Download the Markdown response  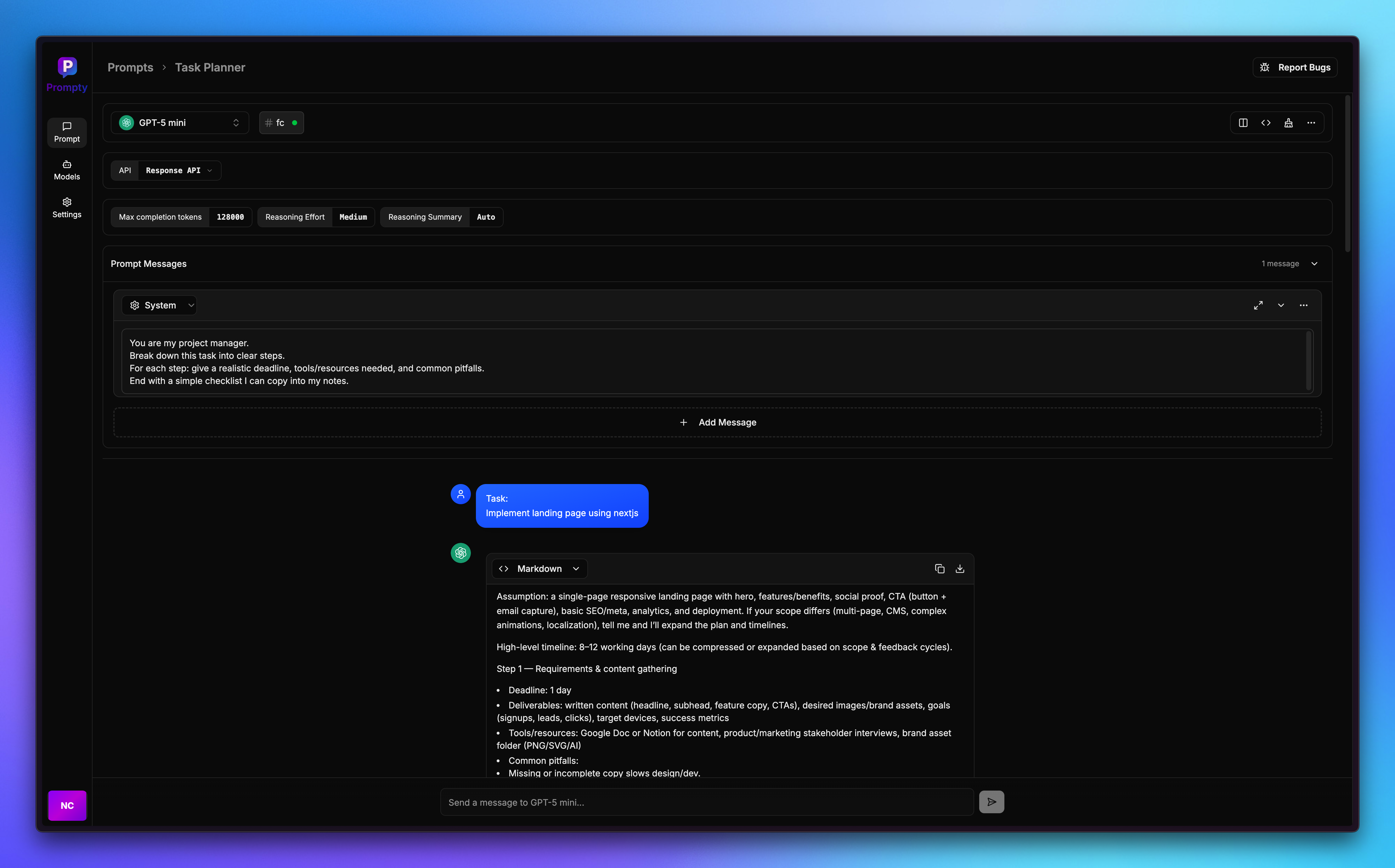(960, 568)
